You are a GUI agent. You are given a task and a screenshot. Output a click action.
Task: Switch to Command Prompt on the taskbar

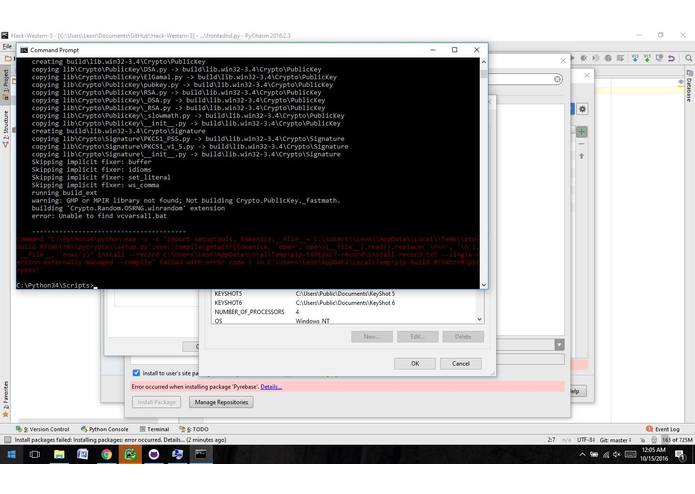pos(201,455)
